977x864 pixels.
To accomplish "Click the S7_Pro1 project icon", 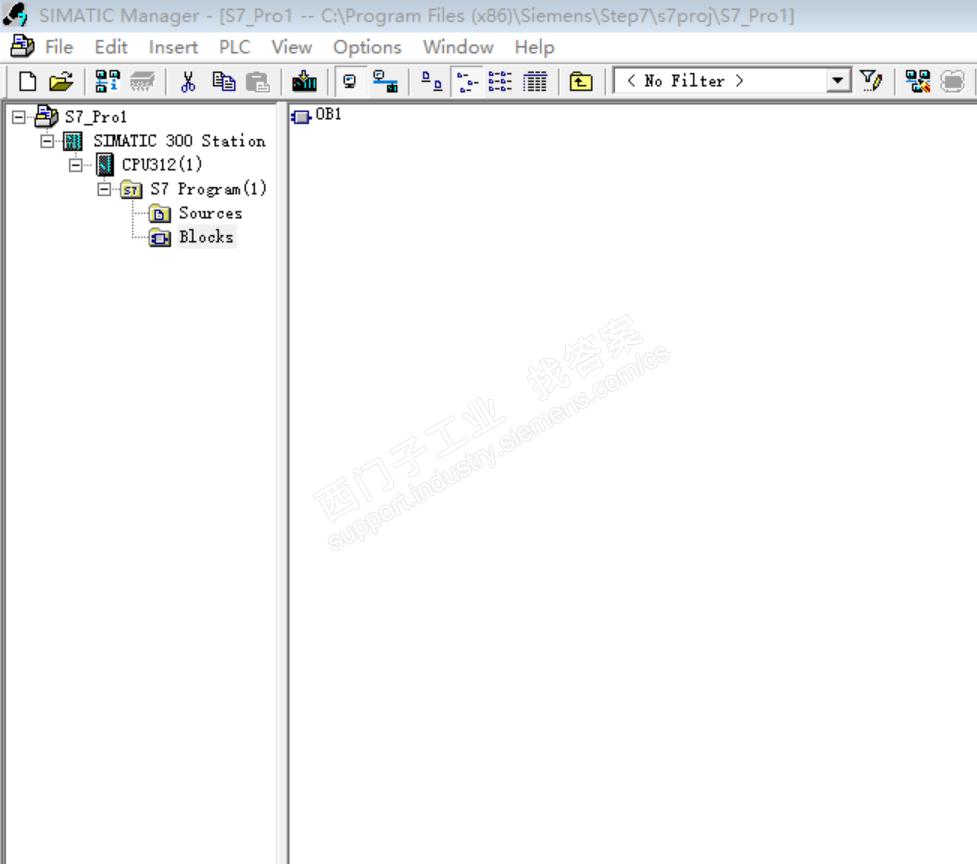I will [x=46, y=116].
